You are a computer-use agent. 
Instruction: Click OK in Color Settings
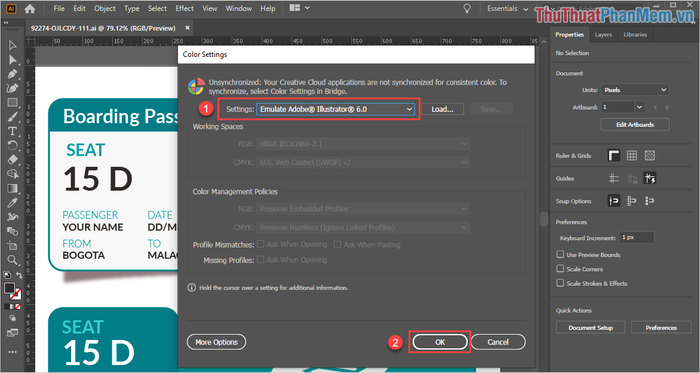440,342
